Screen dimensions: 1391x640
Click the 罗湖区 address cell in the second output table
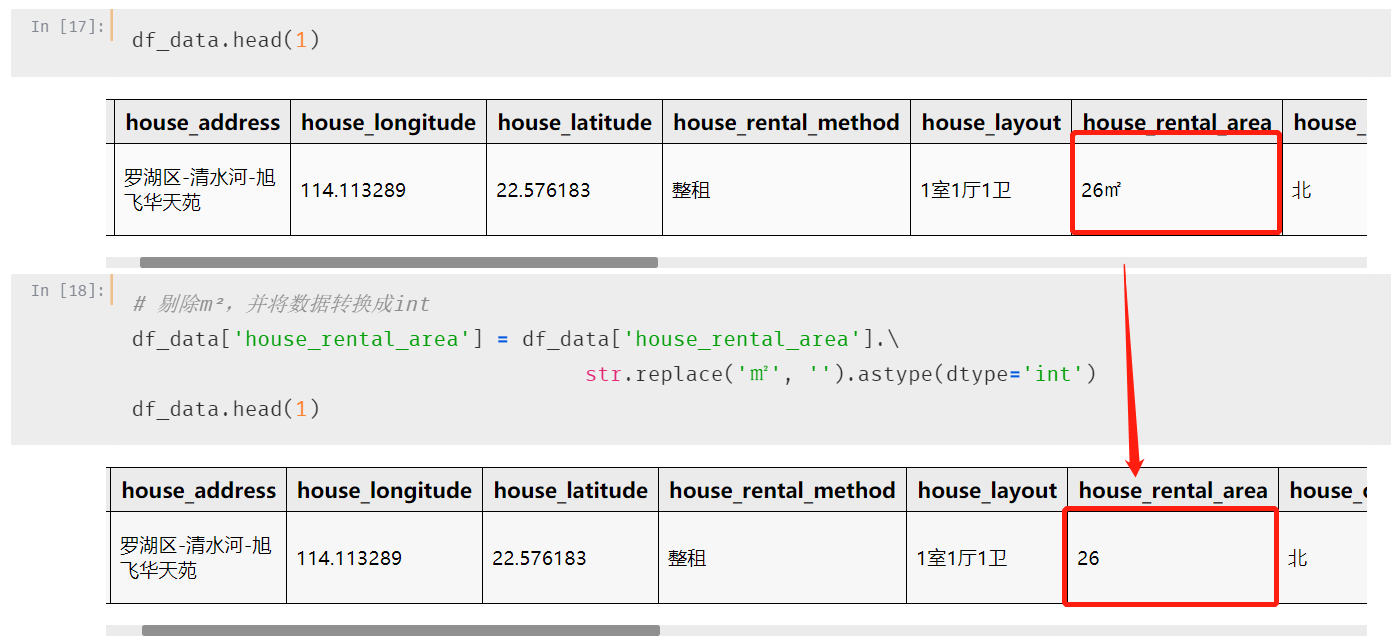(x=196, y=558)
